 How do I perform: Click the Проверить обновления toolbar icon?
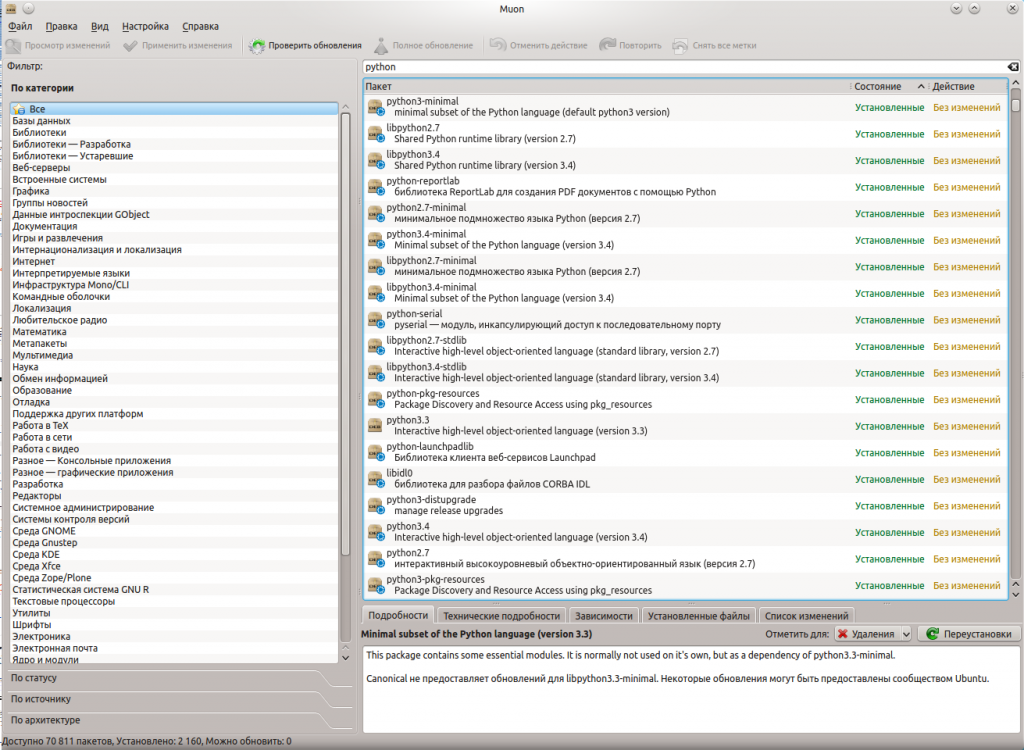(257, 46)
